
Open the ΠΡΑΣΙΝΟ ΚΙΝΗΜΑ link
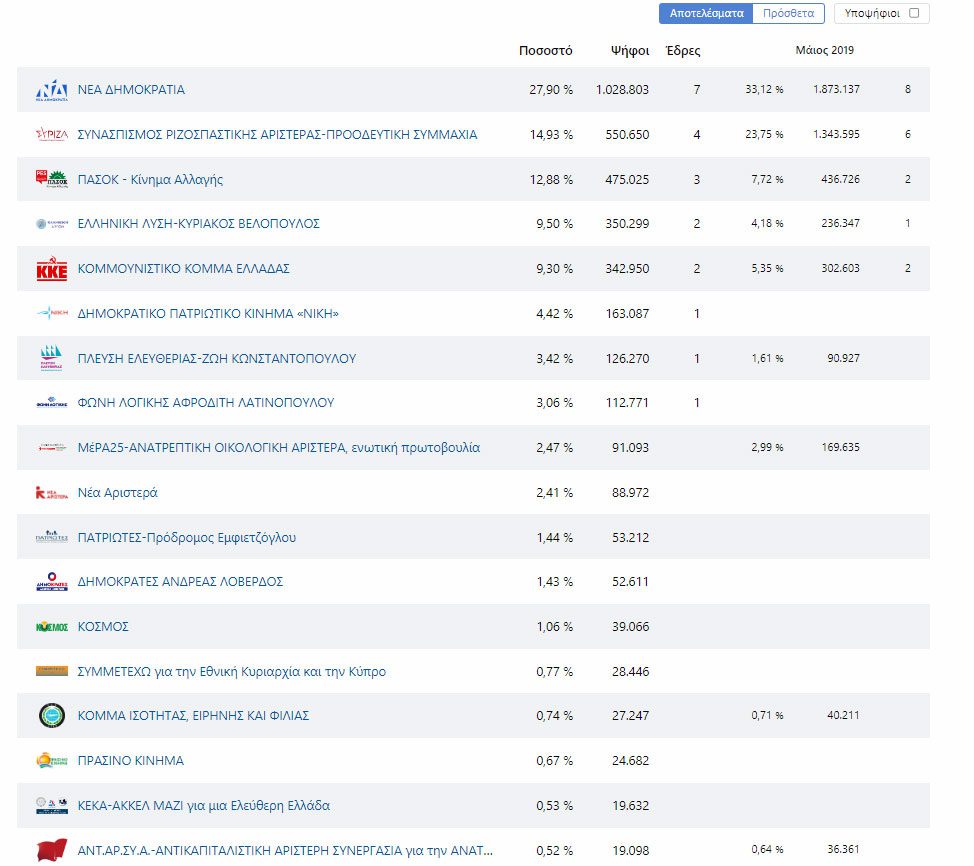pos(130,760)
